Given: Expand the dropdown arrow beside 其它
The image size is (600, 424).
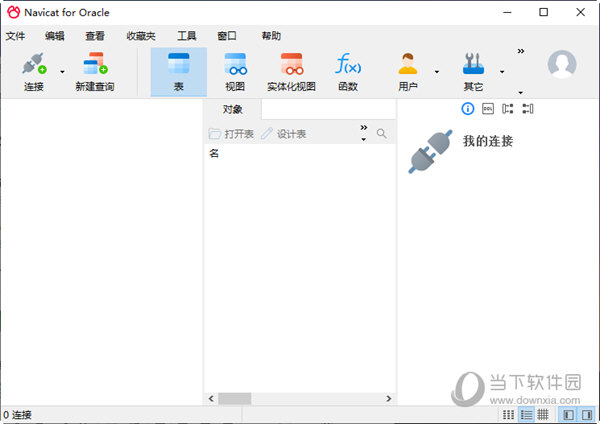Looking at the screenshot, I should (x=502, y=72).
